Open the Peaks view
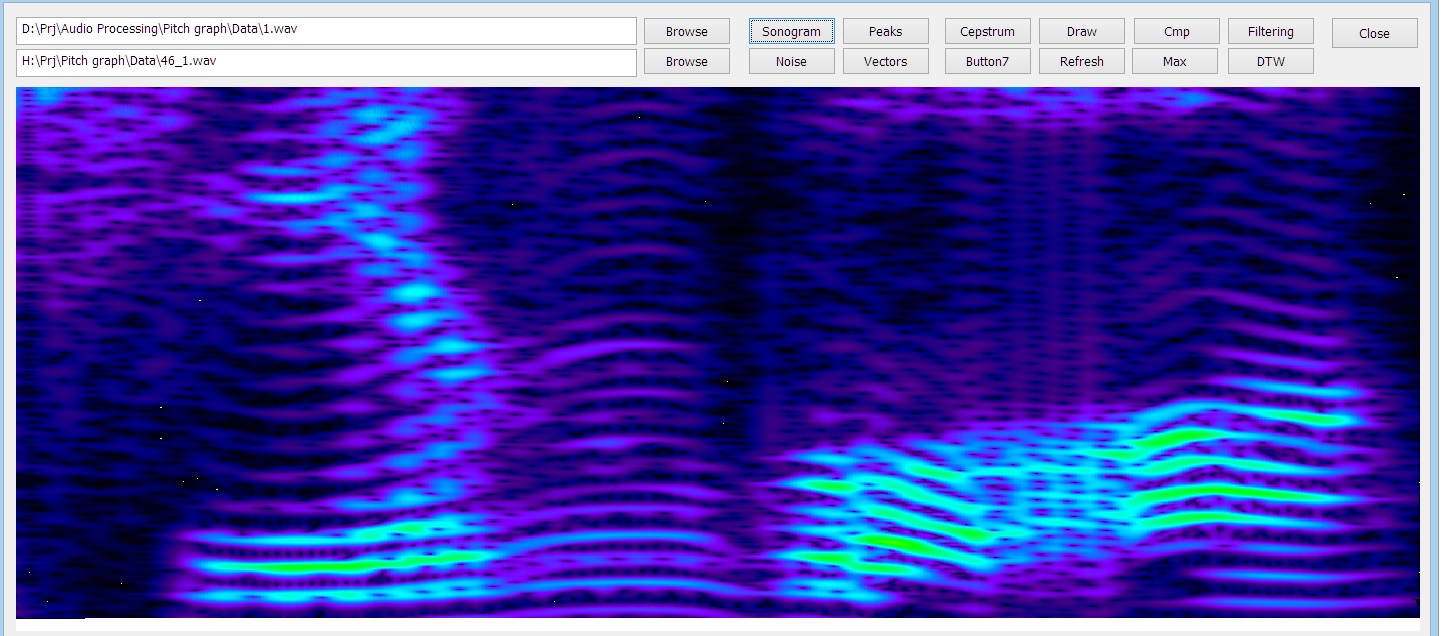 (885, 32)
